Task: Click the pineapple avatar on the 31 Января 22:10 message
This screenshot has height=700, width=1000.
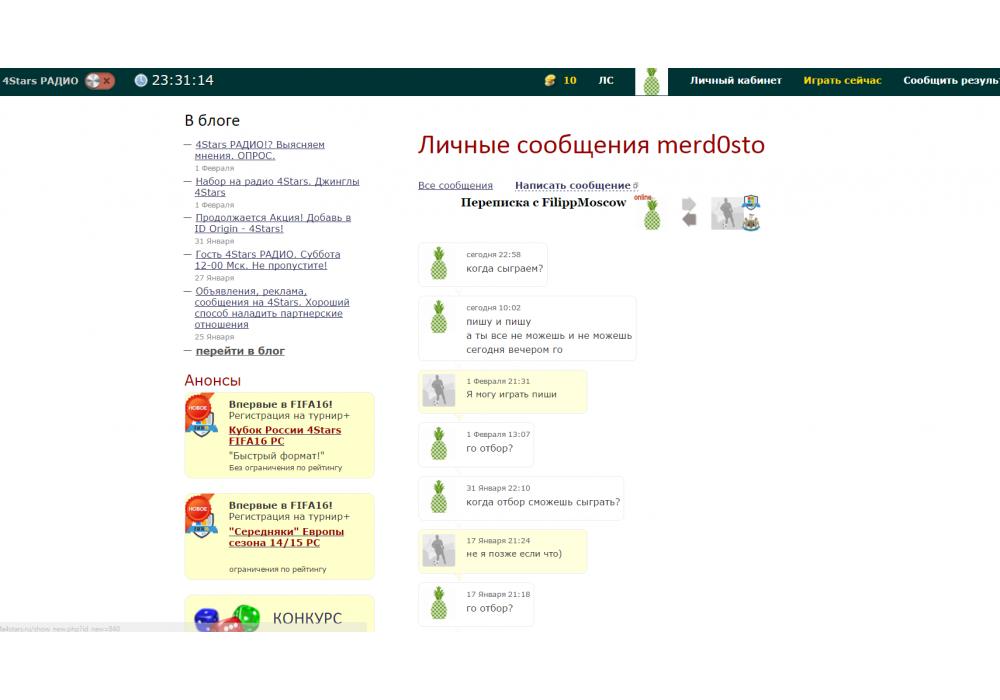Action: (439, 497)
